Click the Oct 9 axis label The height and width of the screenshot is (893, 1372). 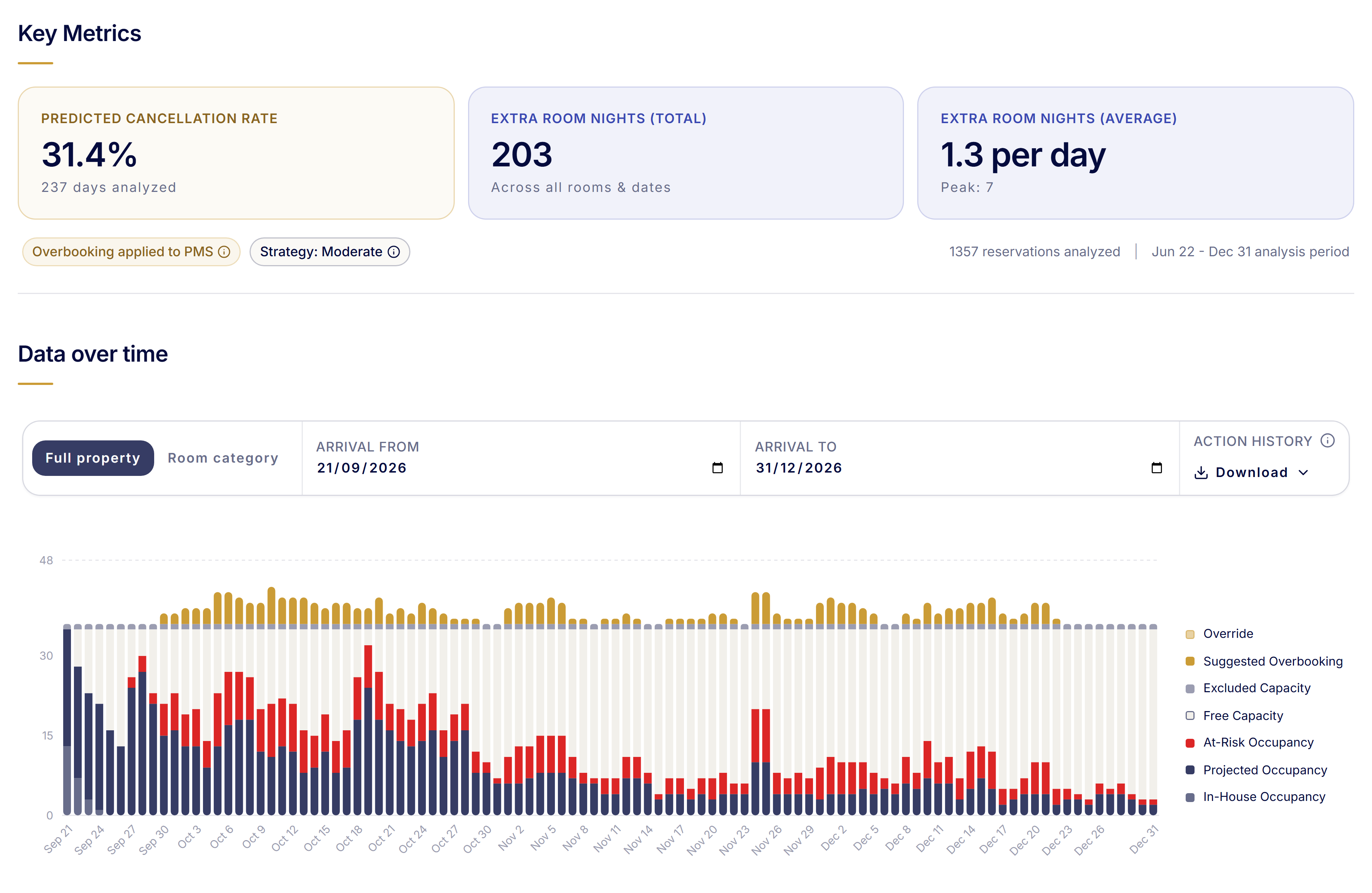tap(254, 837)
